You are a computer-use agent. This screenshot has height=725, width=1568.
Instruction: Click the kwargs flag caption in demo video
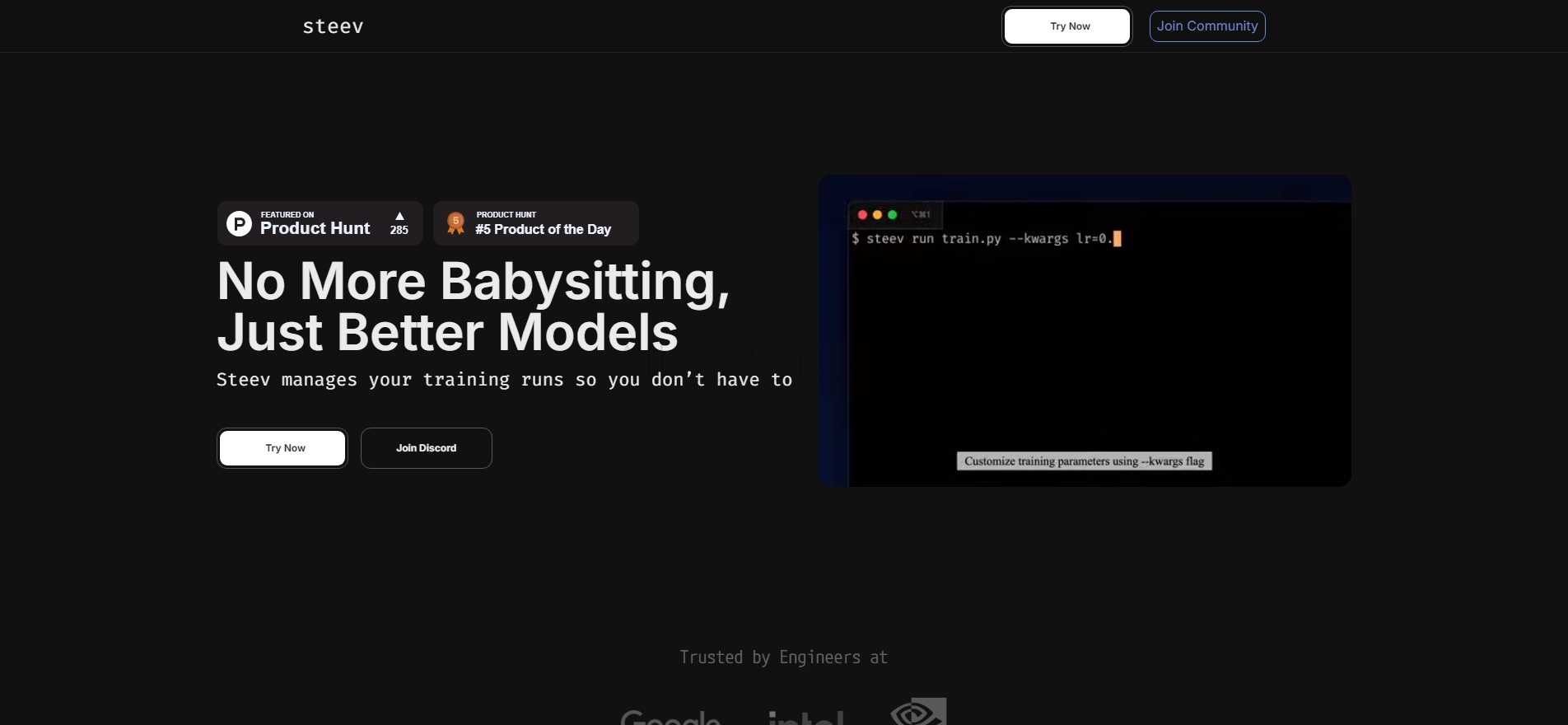[x=1084, y=461]
